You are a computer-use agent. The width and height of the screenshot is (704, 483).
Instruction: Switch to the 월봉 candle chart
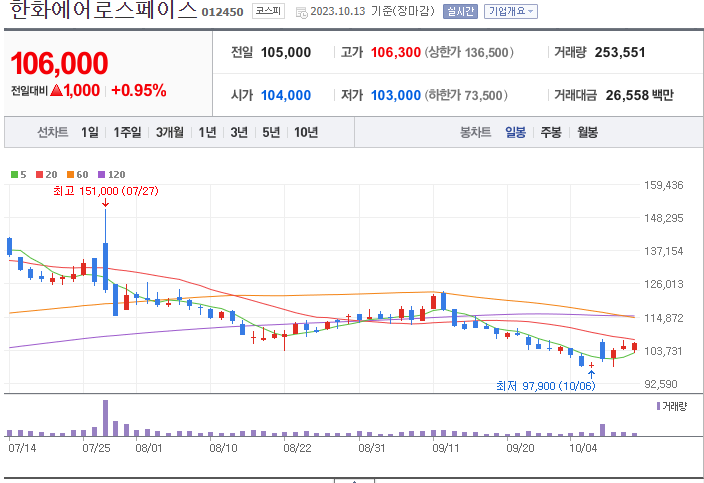tap(587, 132)
